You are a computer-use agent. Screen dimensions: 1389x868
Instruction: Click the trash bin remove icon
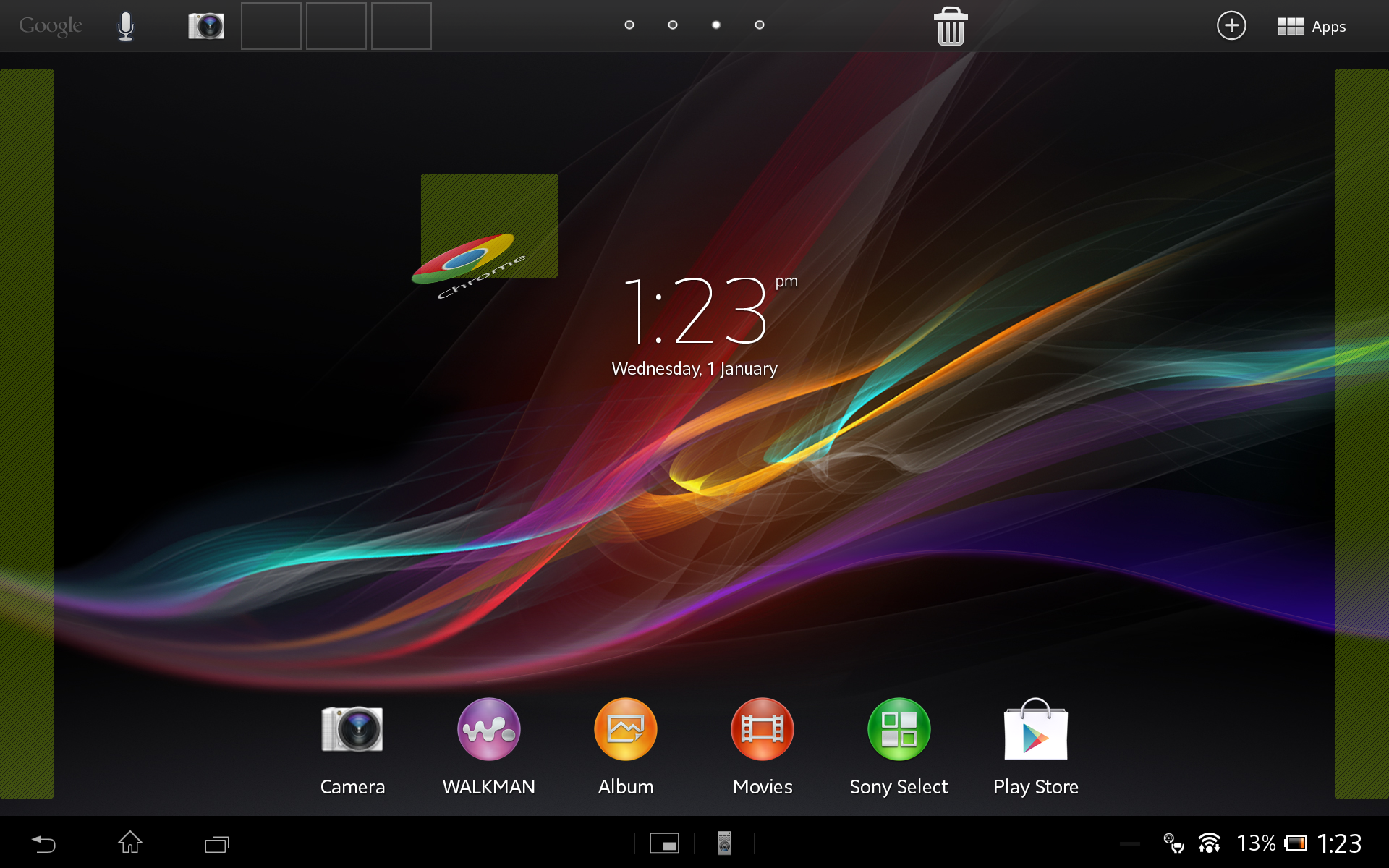tap(951, 26)
